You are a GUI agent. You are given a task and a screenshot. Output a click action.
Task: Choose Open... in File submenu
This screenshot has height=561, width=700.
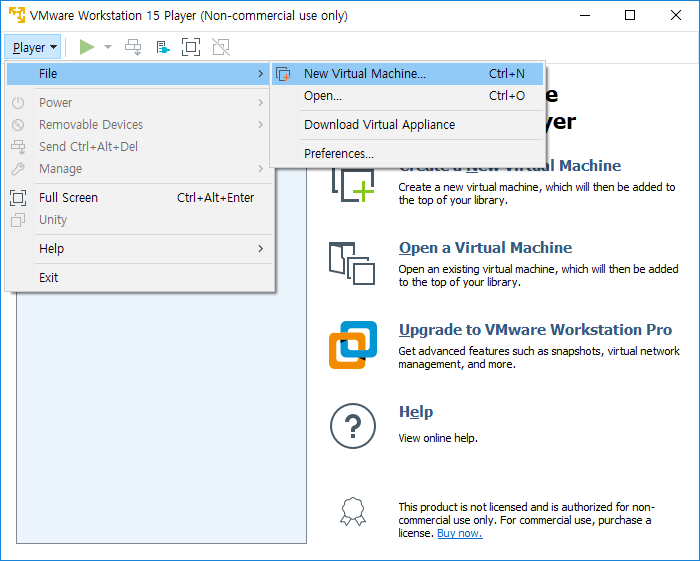[407, 96]
